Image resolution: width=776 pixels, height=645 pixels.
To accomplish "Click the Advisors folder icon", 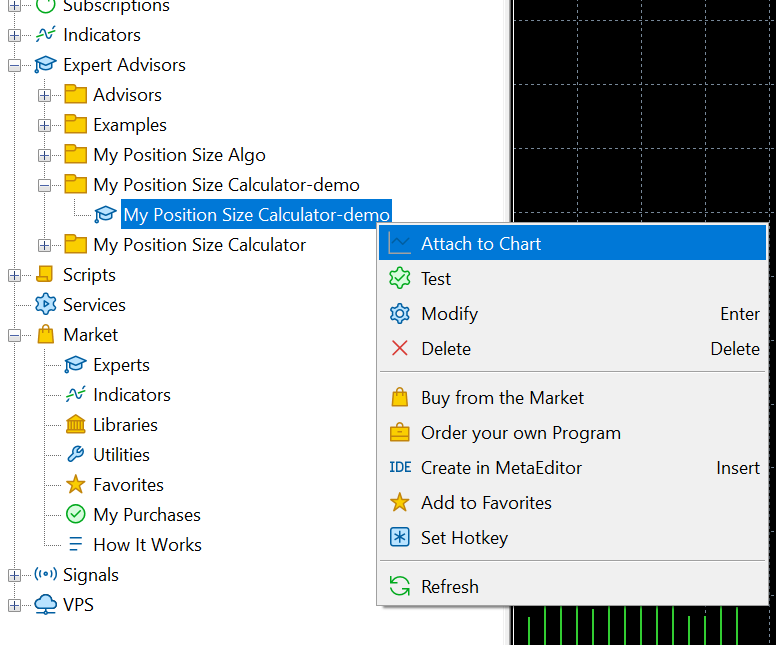I will tap(76, 95).
